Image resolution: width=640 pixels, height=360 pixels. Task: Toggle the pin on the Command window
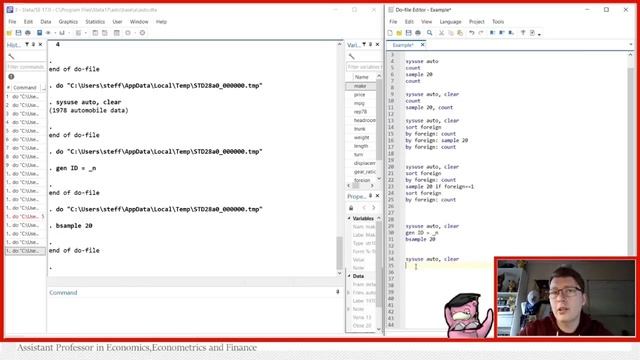click(338, 292)
